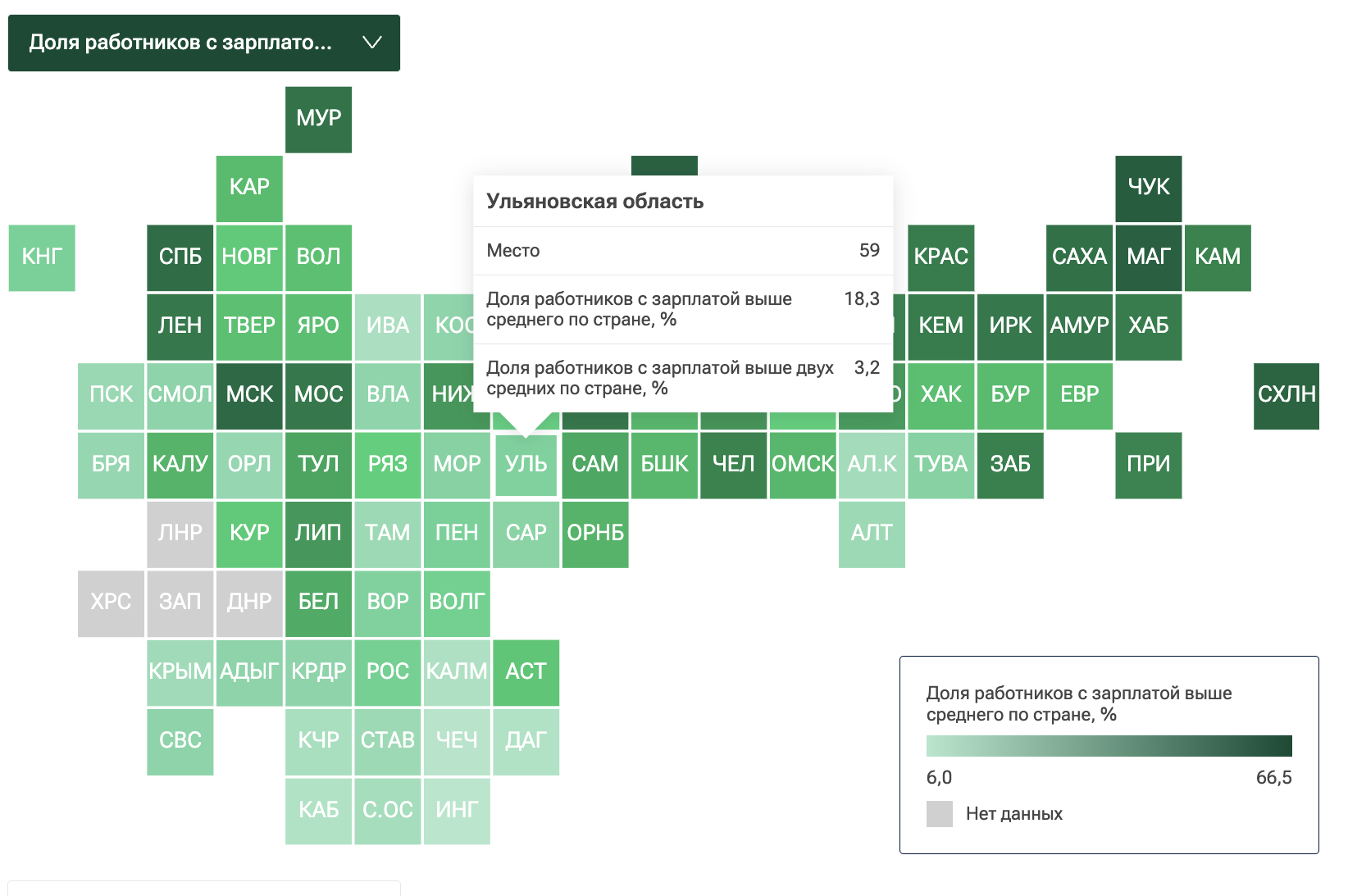Click the ДАГ Dagestan tile
Viewport: 1348px width, 896px height.
pyautogui.click(x=526, y=742)
